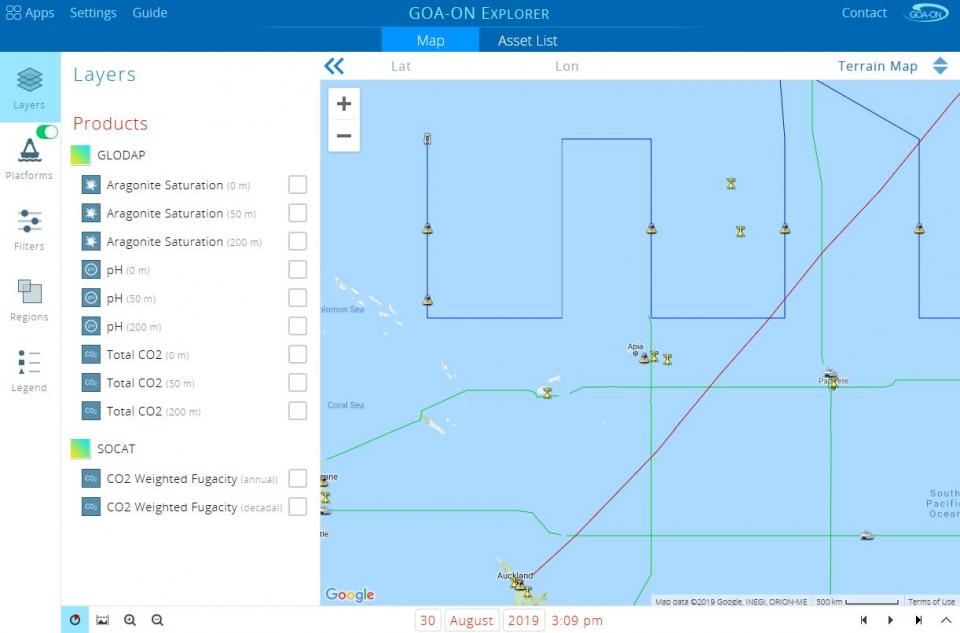960x633 pixels.
Task: Open the Terrain Map basemap dropdown
Action: [x=892, y=66]
